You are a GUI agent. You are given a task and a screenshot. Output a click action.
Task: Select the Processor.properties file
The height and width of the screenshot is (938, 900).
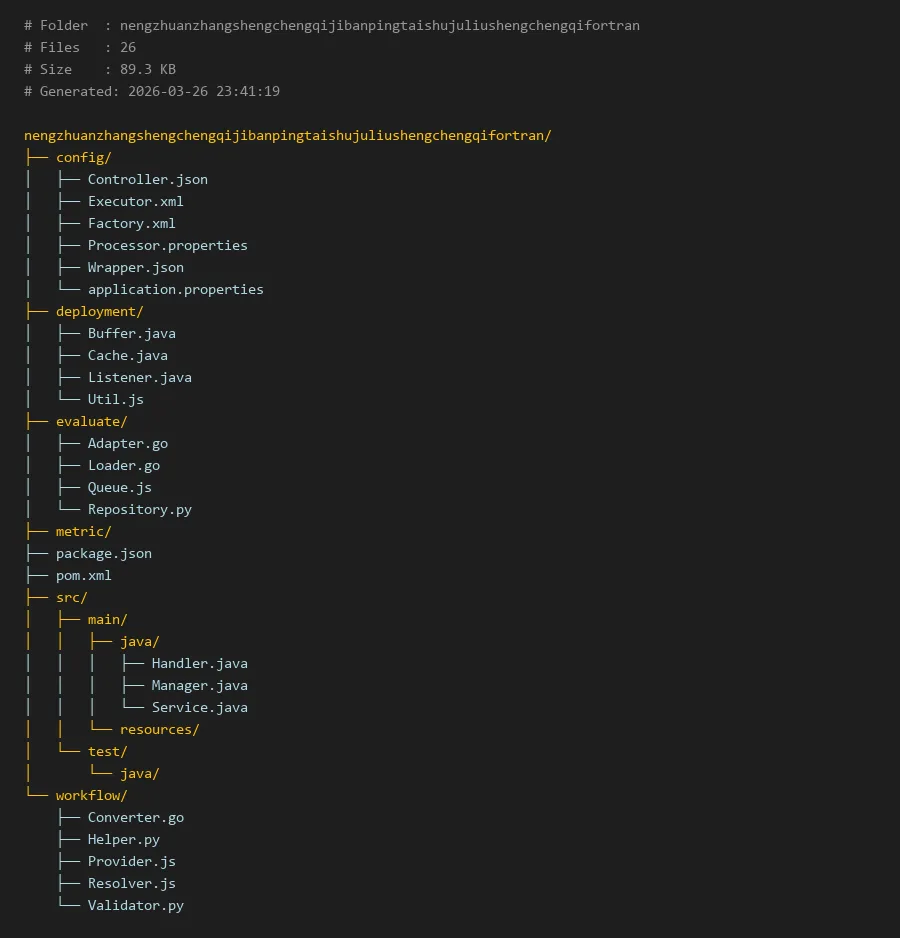click(x=167, y=245)
